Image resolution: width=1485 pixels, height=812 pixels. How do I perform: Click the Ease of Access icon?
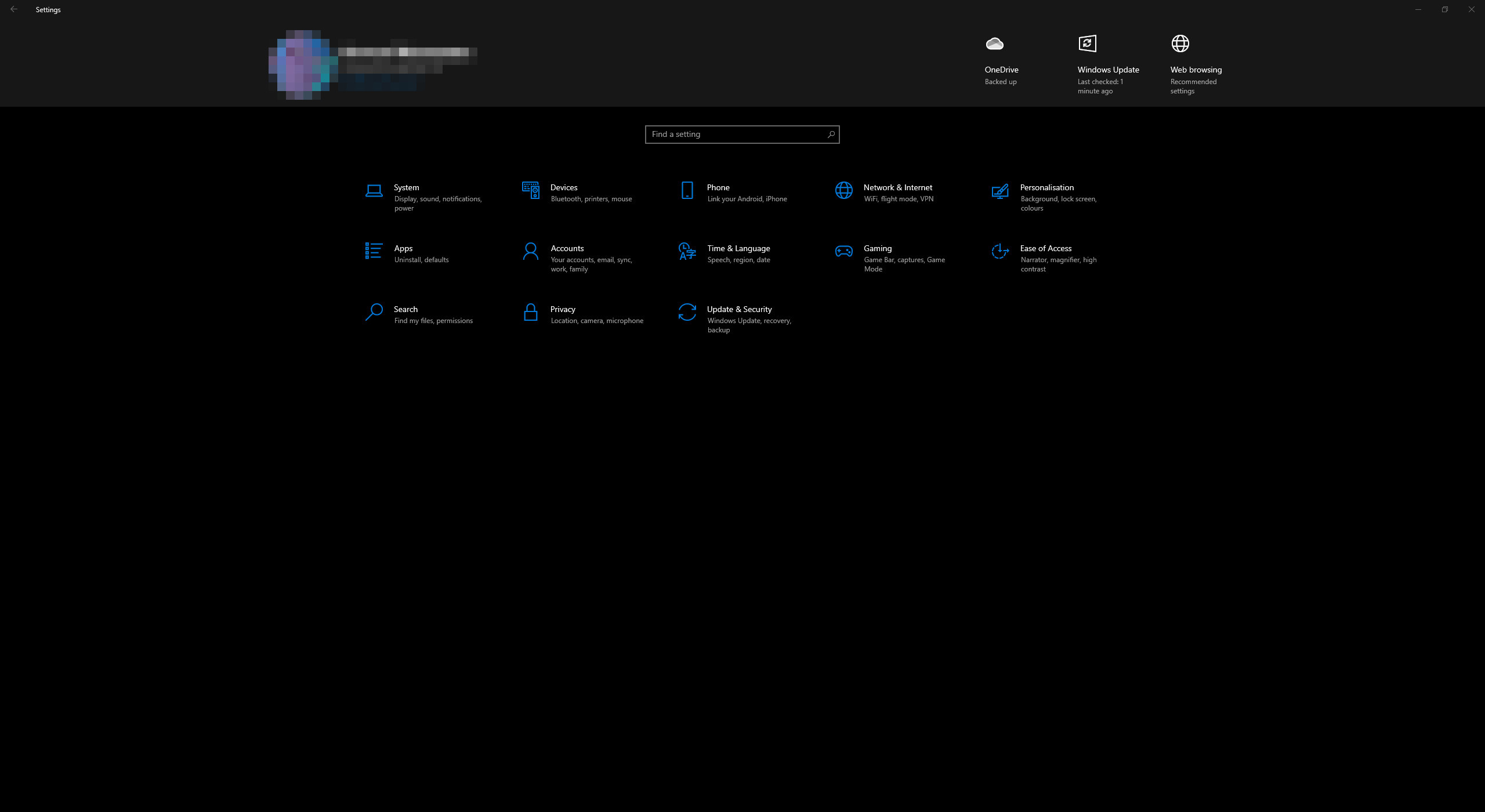coord(1000,251)
